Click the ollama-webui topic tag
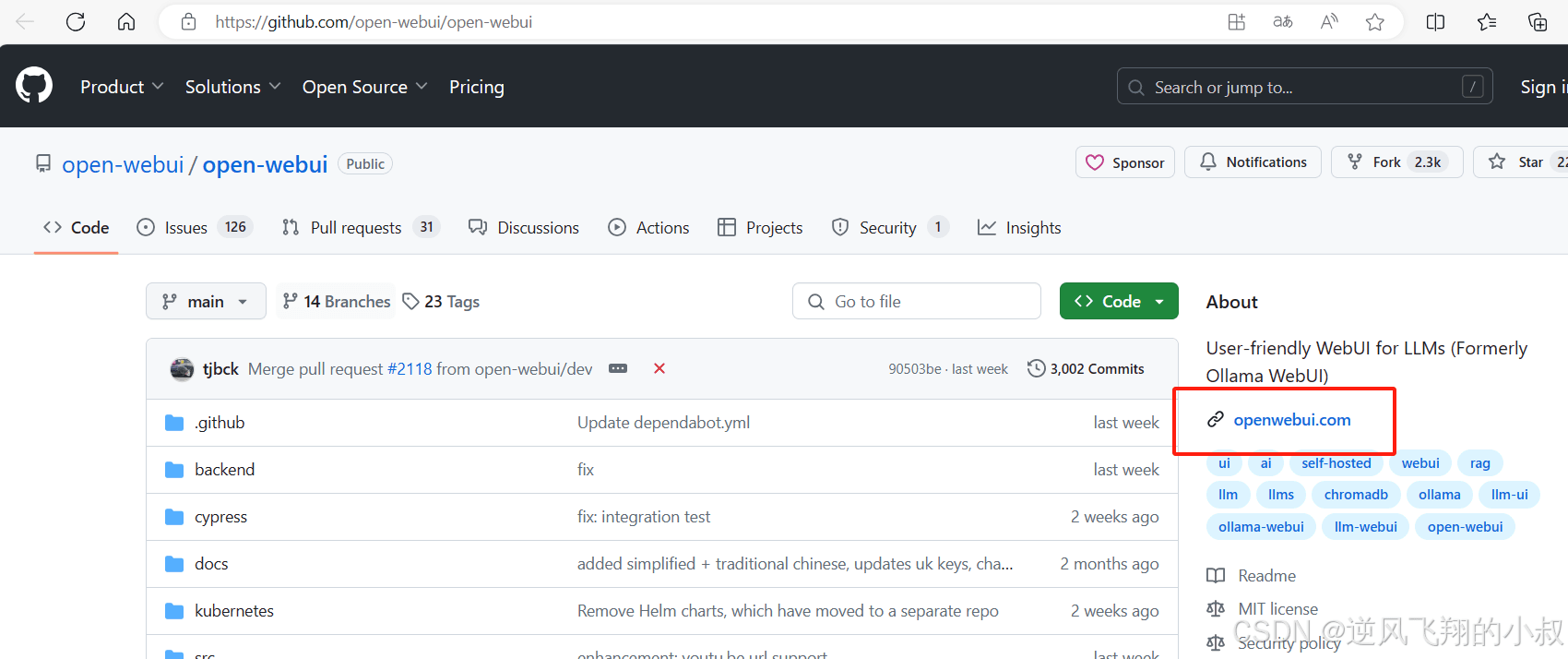The height and width of the screenshot is (659, 1568). pos(1261,527)
